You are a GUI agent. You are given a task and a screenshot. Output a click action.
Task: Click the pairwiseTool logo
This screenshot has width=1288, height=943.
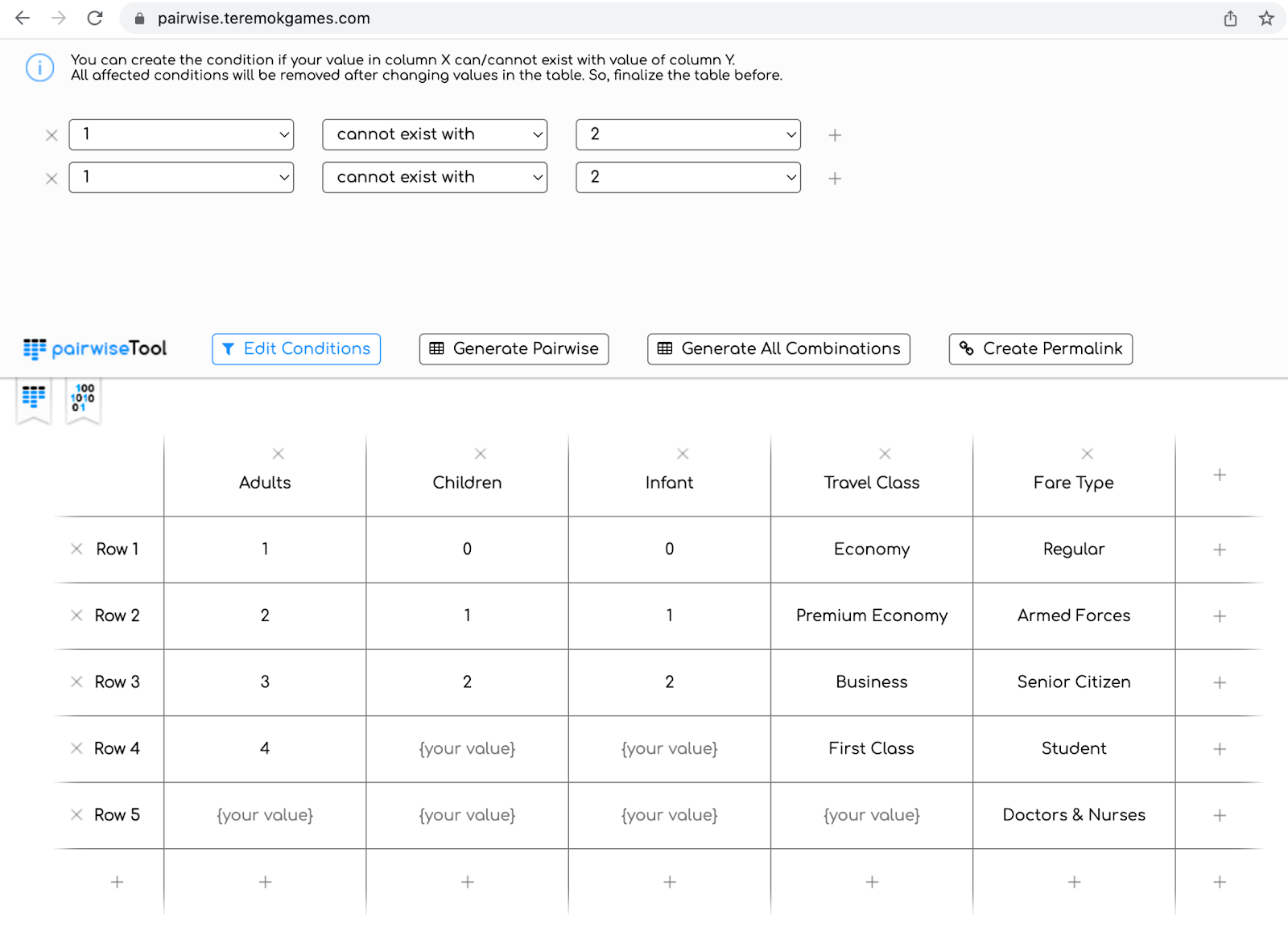[x=95, y=348]
